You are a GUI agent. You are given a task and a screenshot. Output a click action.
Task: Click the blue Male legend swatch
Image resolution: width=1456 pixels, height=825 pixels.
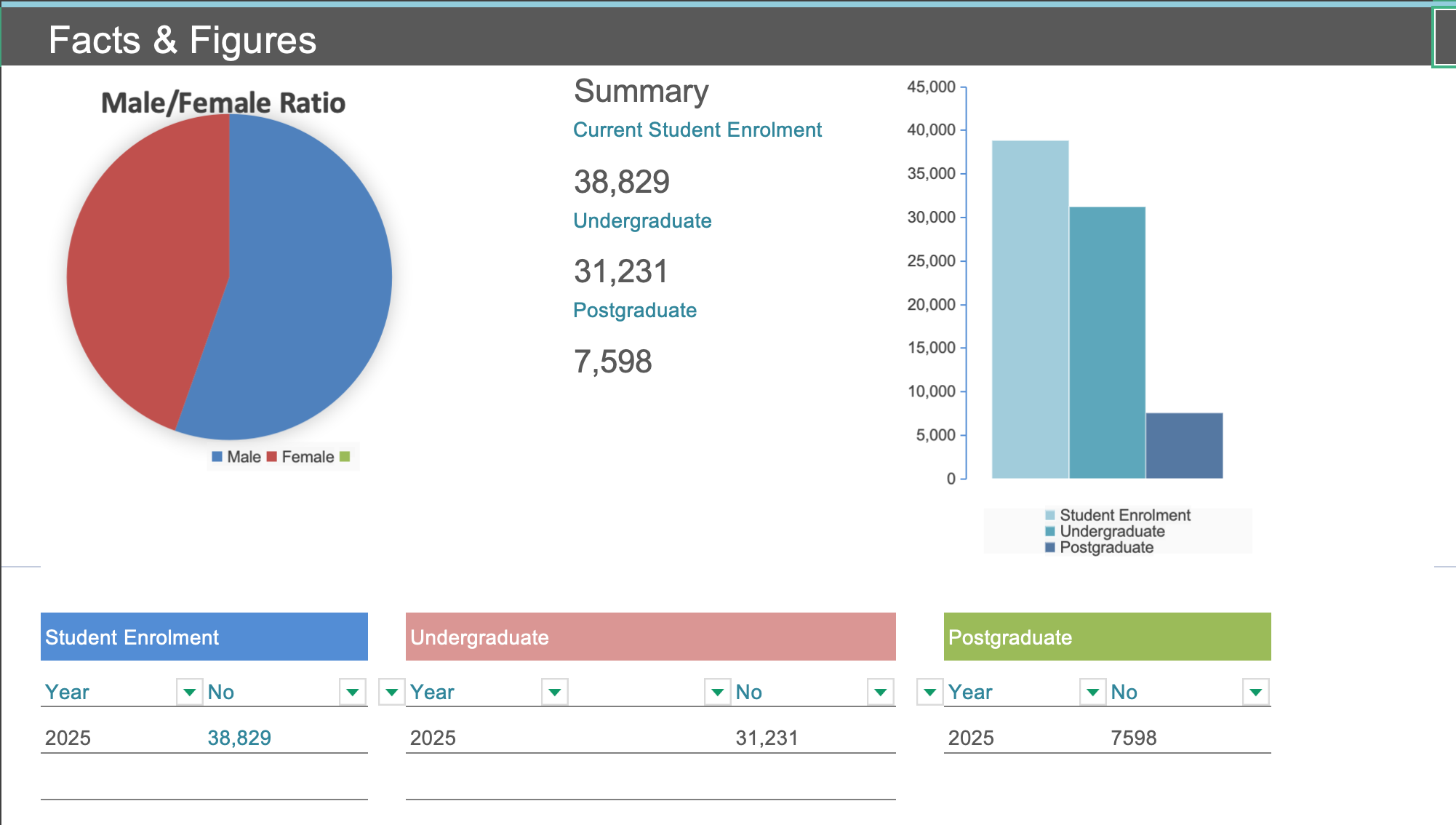pyautogui.click(x=217, y=457)
